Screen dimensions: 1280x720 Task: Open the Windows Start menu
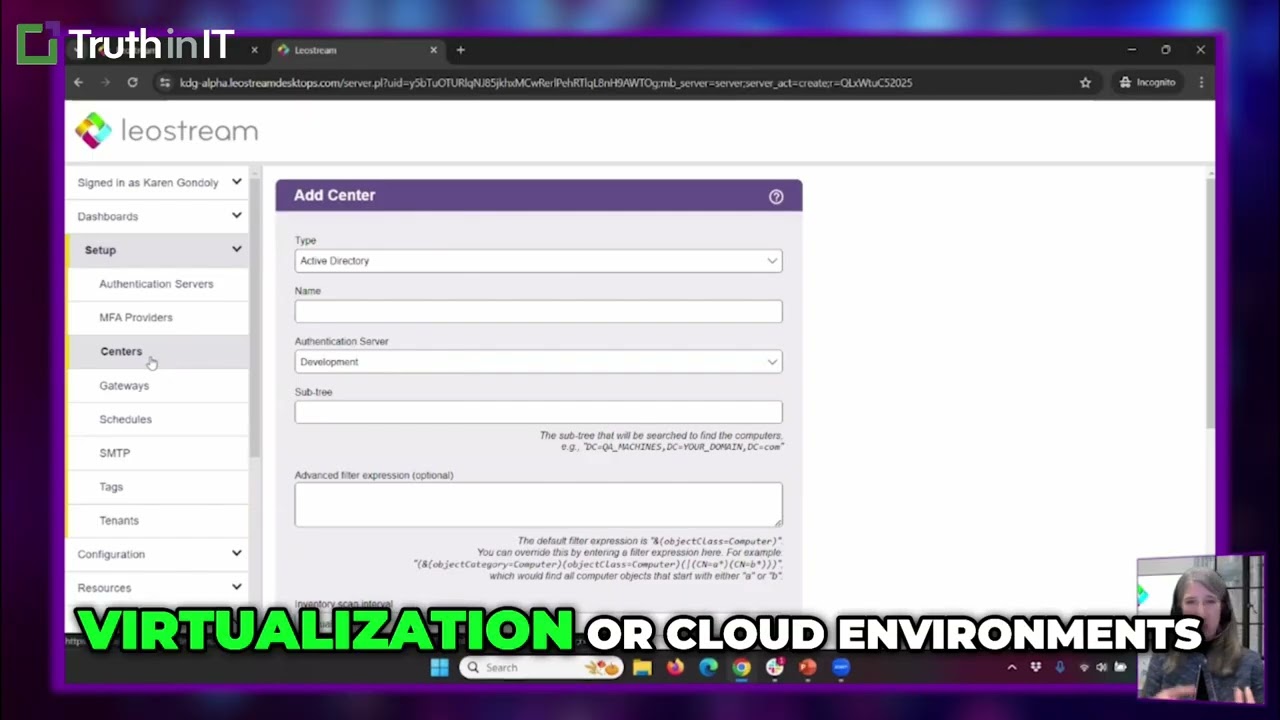pos(439,667)
